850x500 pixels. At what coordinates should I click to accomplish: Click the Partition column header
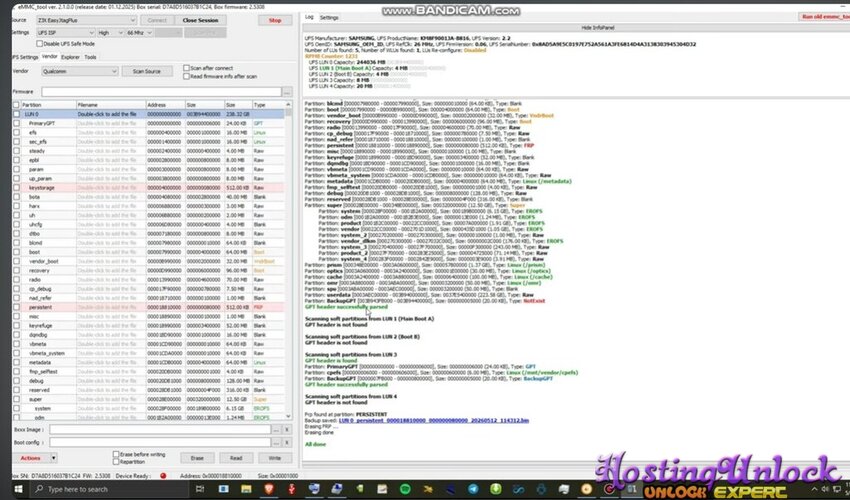click(x=48, y=105)
